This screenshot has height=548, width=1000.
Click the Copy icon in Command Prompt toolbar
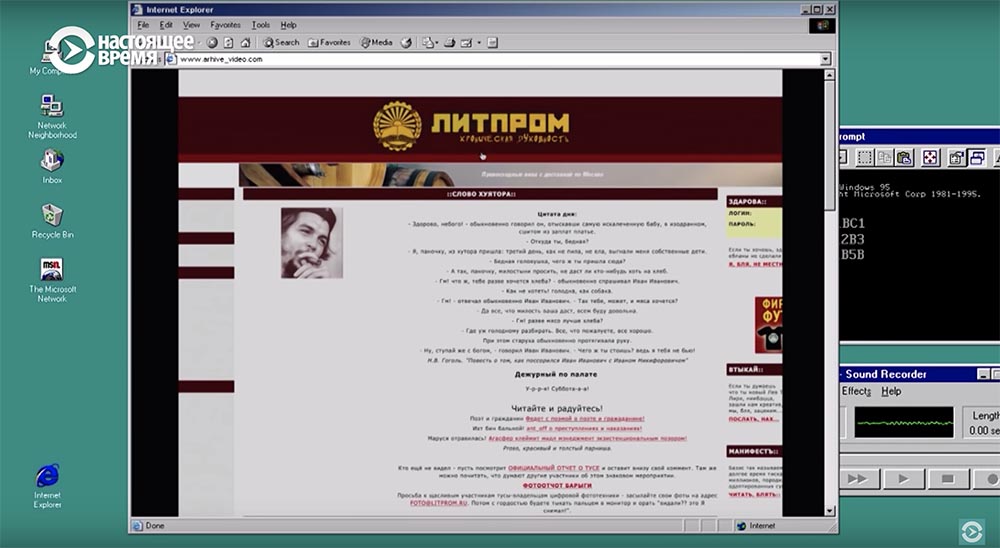(x=885, y=158)
